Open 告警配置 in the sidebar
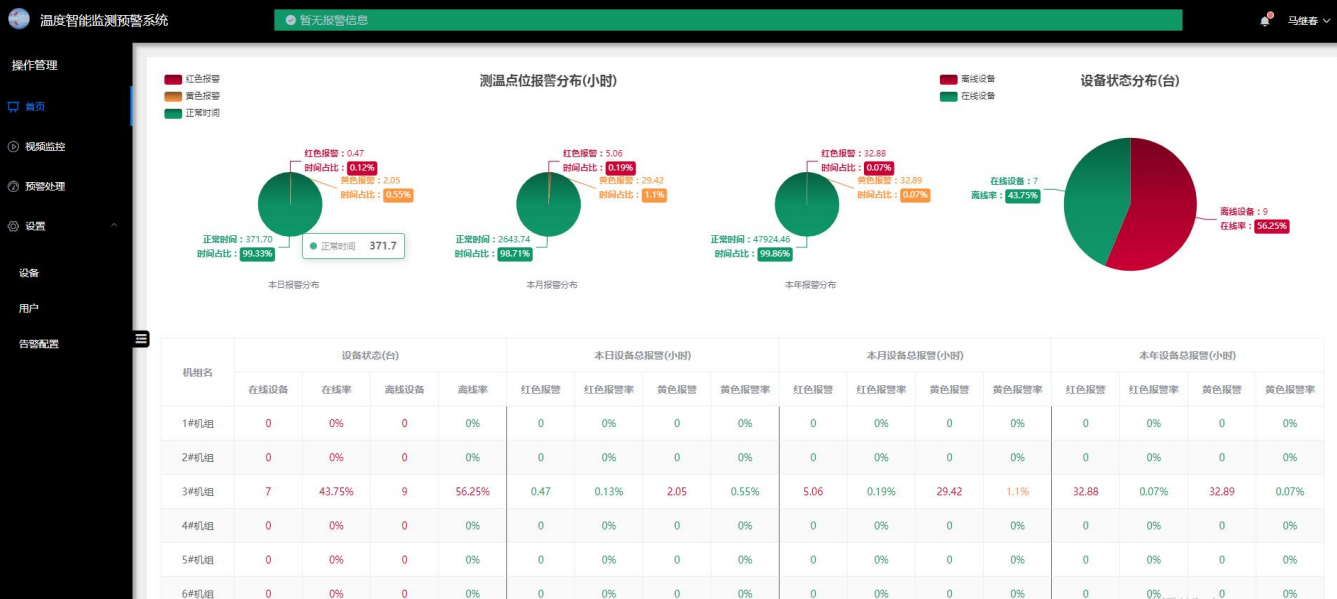This screenshot has width=1337, height=599. pos(39,344)
